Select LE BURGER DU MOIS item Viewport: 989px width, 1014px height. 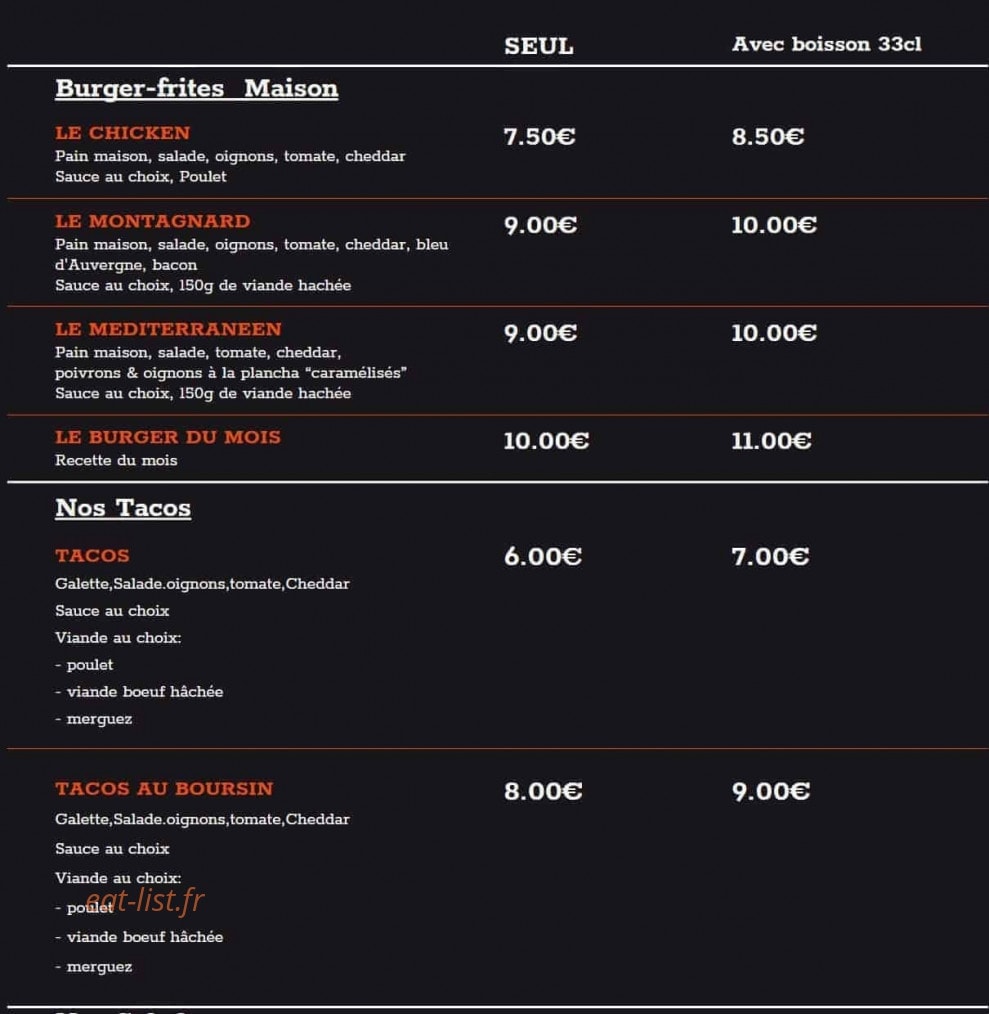[x=168, y=437]
